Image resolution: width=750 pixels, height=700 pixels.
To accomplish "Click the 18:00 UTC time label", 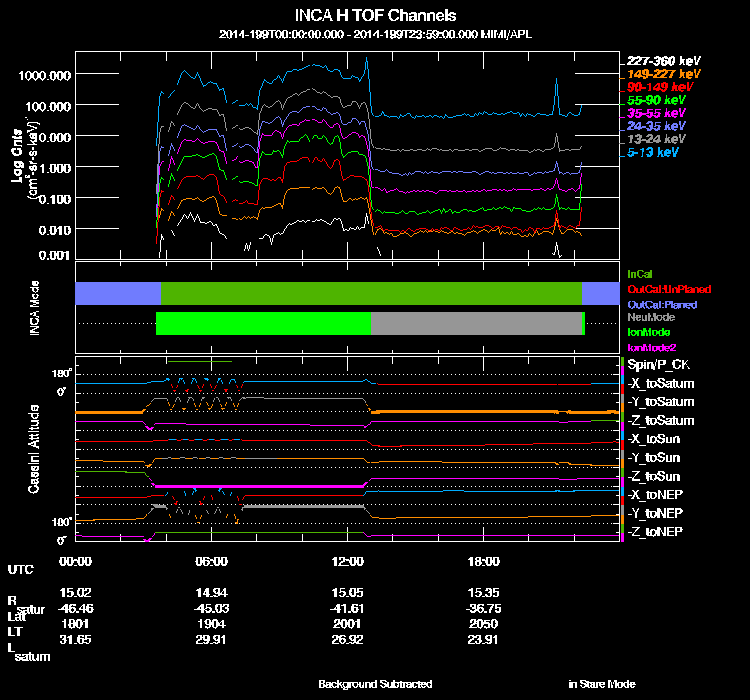I will pos(483,561).
